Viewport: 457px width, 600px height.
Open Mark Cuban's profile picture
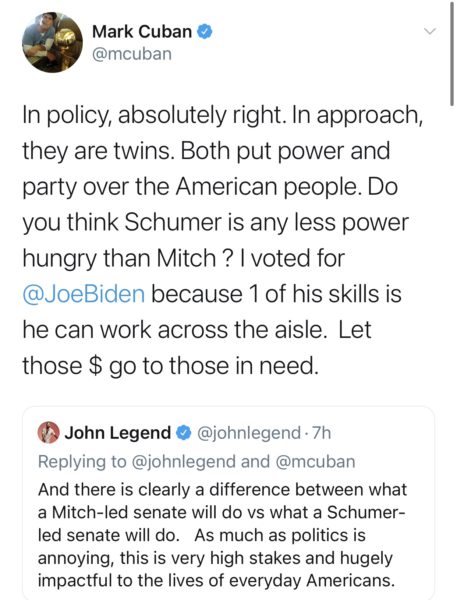point(52,42)
